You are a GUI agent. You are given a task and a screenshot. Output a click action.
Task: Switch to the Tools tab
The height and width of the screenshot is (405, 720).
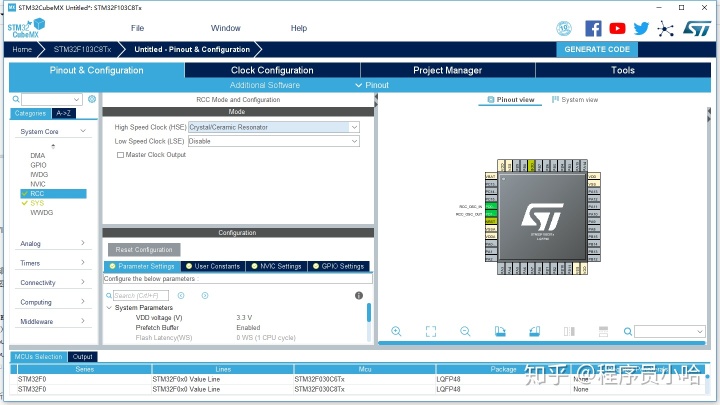click(623, 70)
